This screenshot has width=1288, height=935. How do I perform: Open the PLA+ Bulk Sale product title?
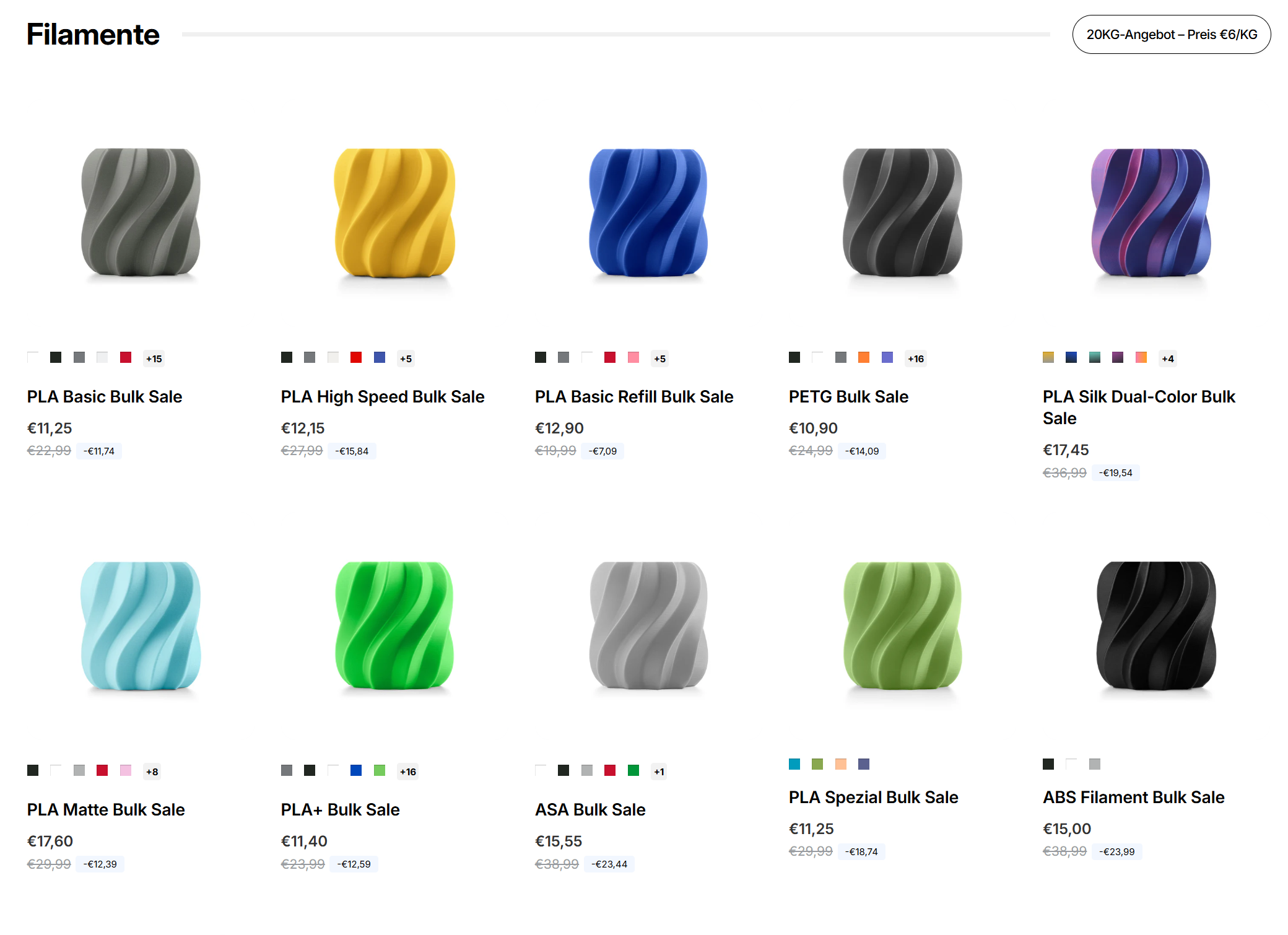pos(340,809)
